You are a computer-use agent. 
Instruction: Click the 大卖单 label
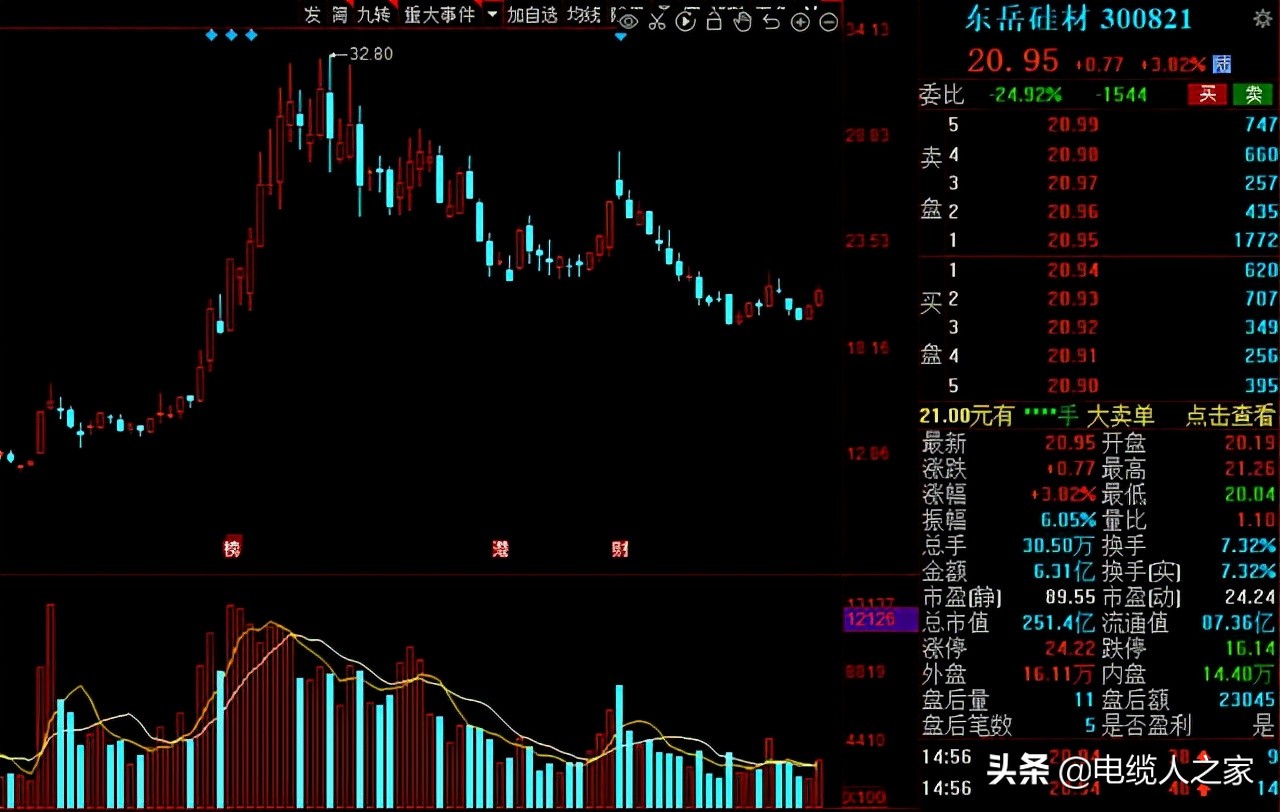1120,416
